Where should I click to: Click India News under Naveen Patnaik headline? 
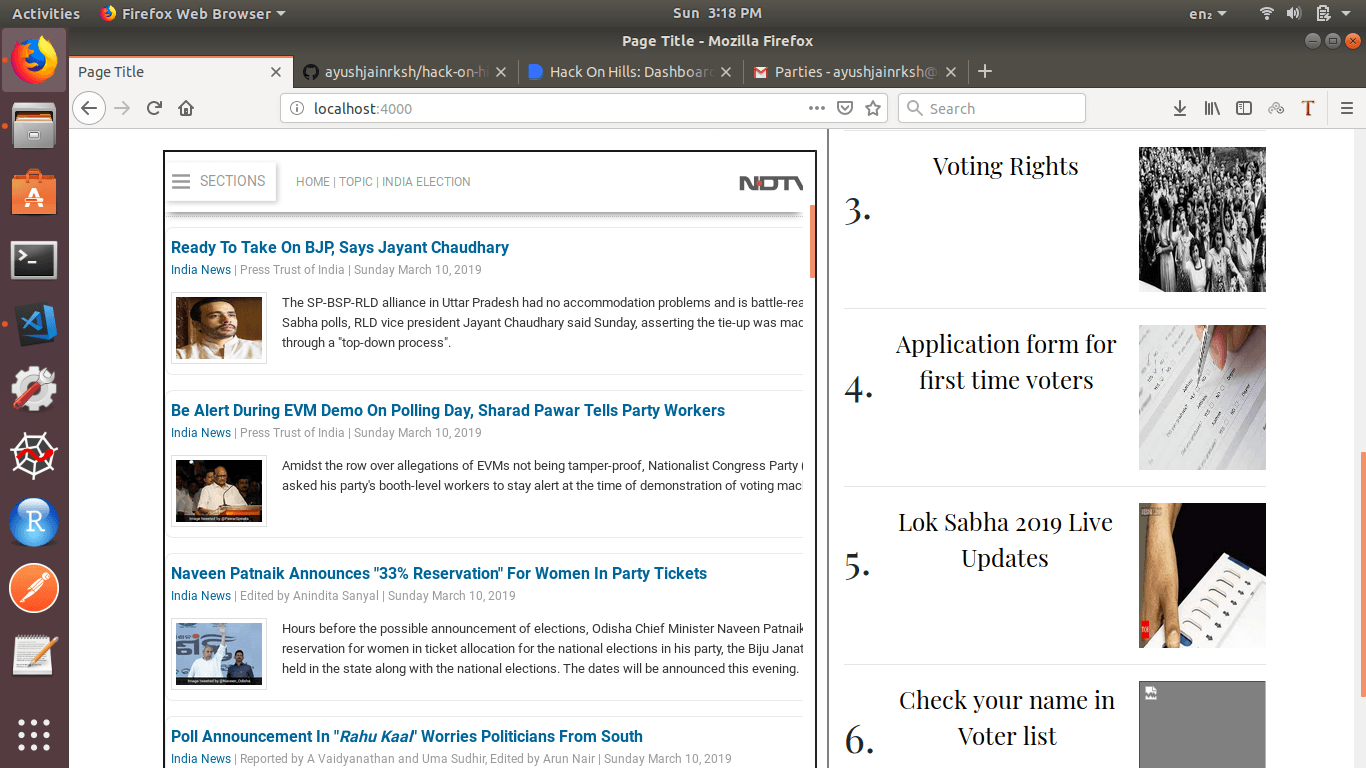pyautogui.click(x=201, y=596)
